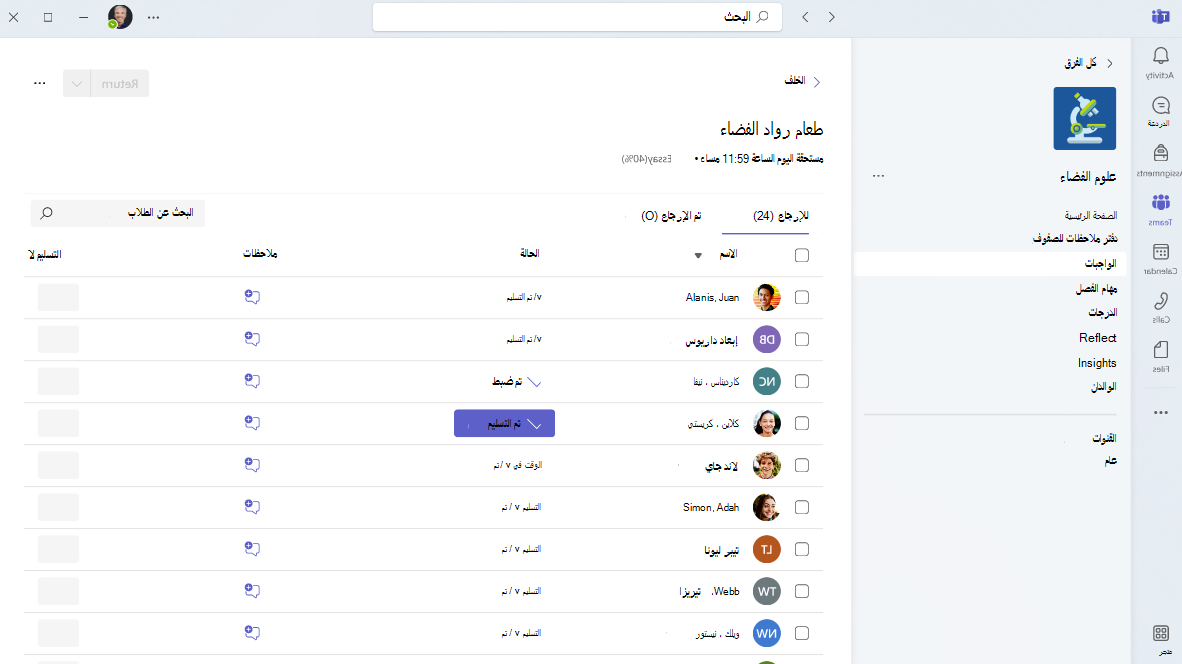Open الصفحة الرئيسية in the class menu
This screenshot has width=1182, height=664.
(1090, 216)
